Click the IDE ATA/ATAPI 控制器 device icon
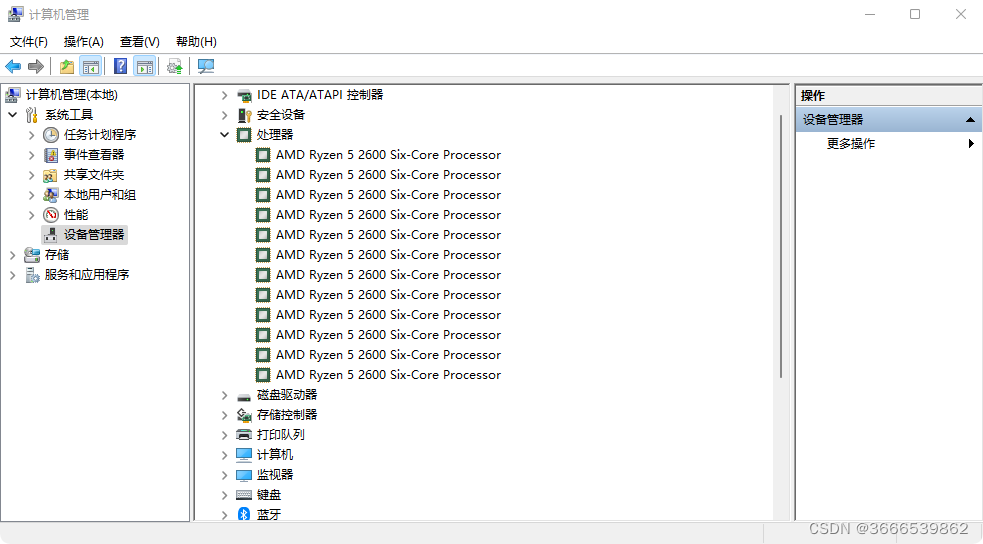983x544 pixels. 244,95
